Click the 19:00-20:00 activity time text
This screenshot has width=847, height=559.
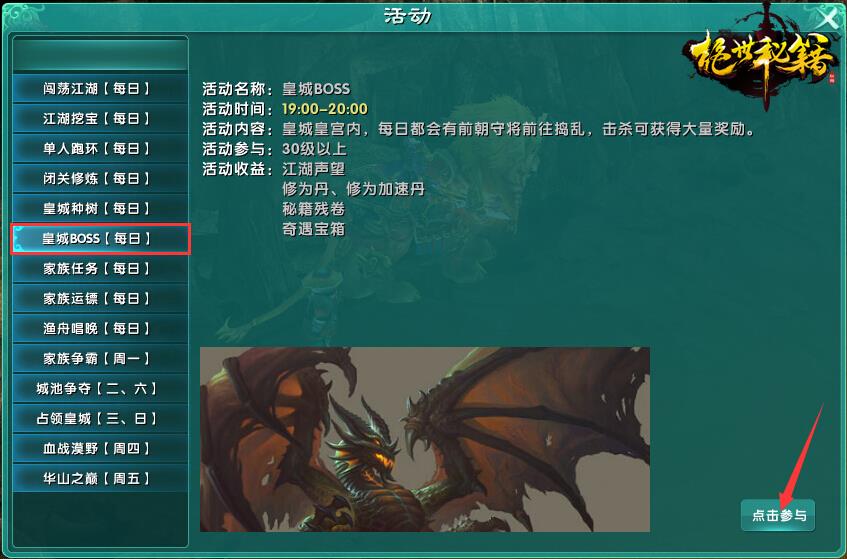pyautogui.click(x=325, y=109)
